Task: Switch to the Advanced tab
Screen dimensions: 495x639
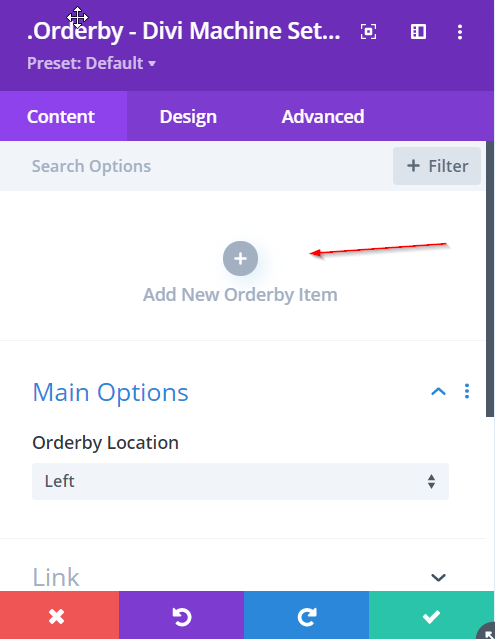Action: pyautogui.click(x=323, y=117)
